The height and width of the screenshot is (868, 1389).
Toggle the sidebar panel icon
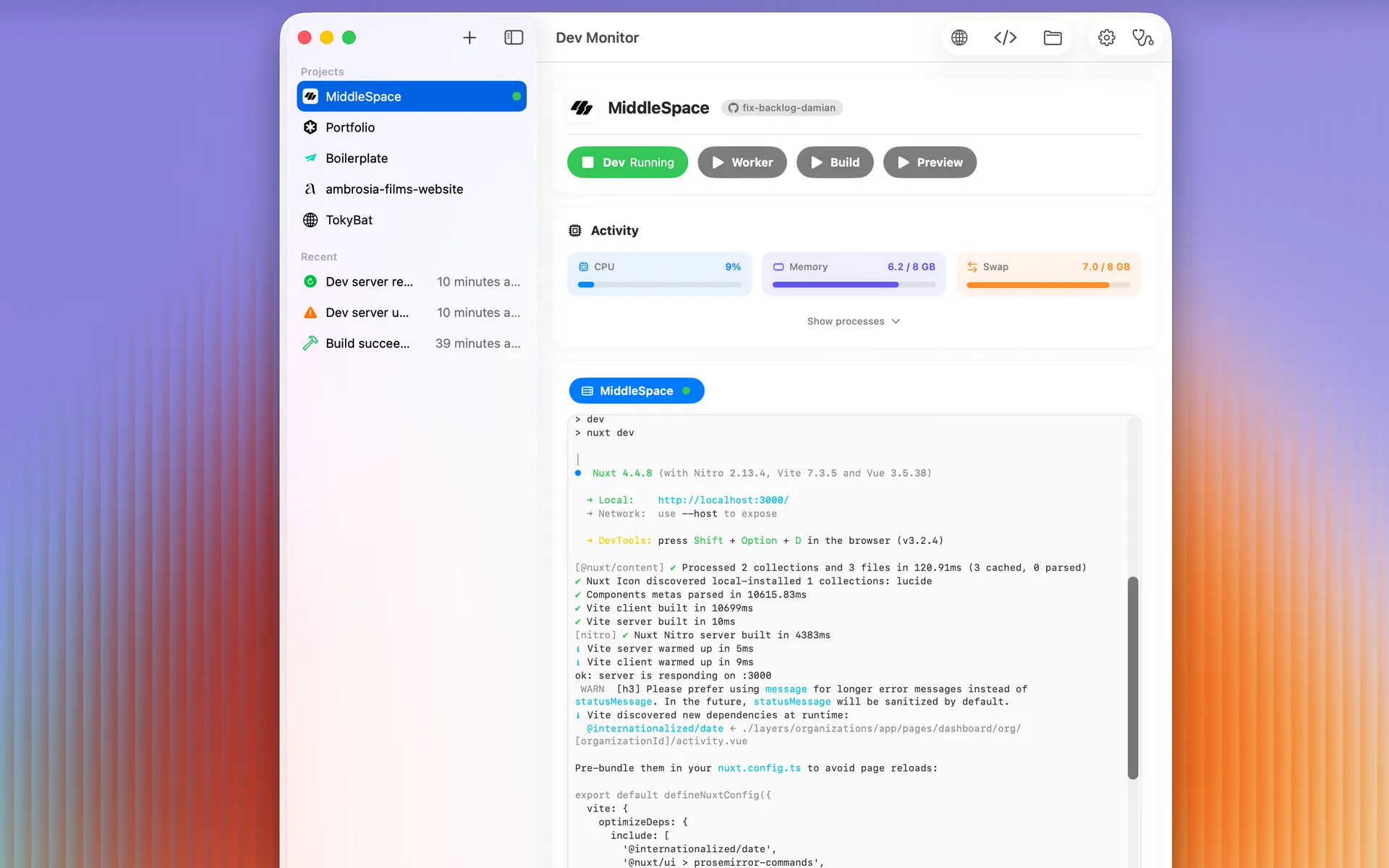[514, 38]
